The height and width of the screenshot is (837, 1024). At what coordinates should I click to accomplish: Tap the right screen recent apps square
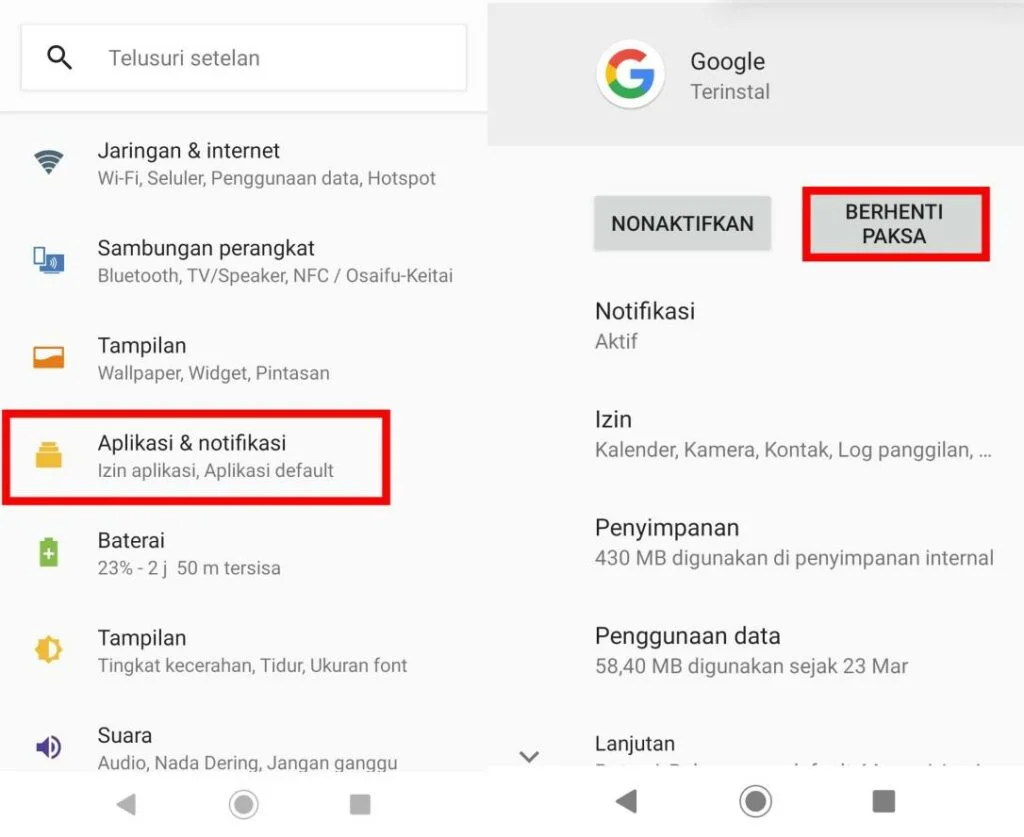click(x=884, y=801)
